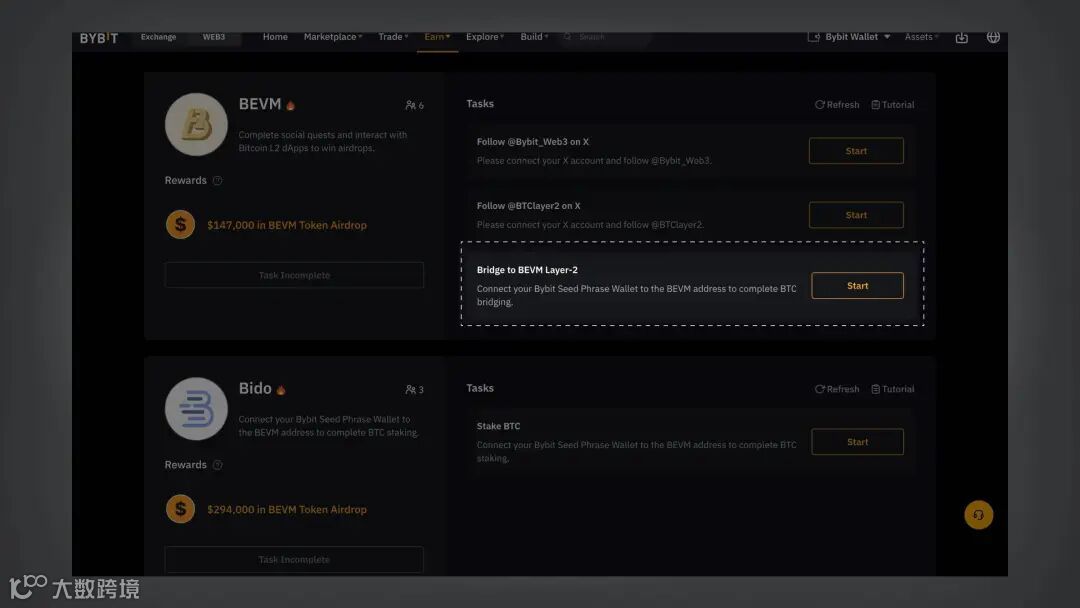Expand the Assets dropdown
Screen dimensions: 1080x608
(922, 37)
